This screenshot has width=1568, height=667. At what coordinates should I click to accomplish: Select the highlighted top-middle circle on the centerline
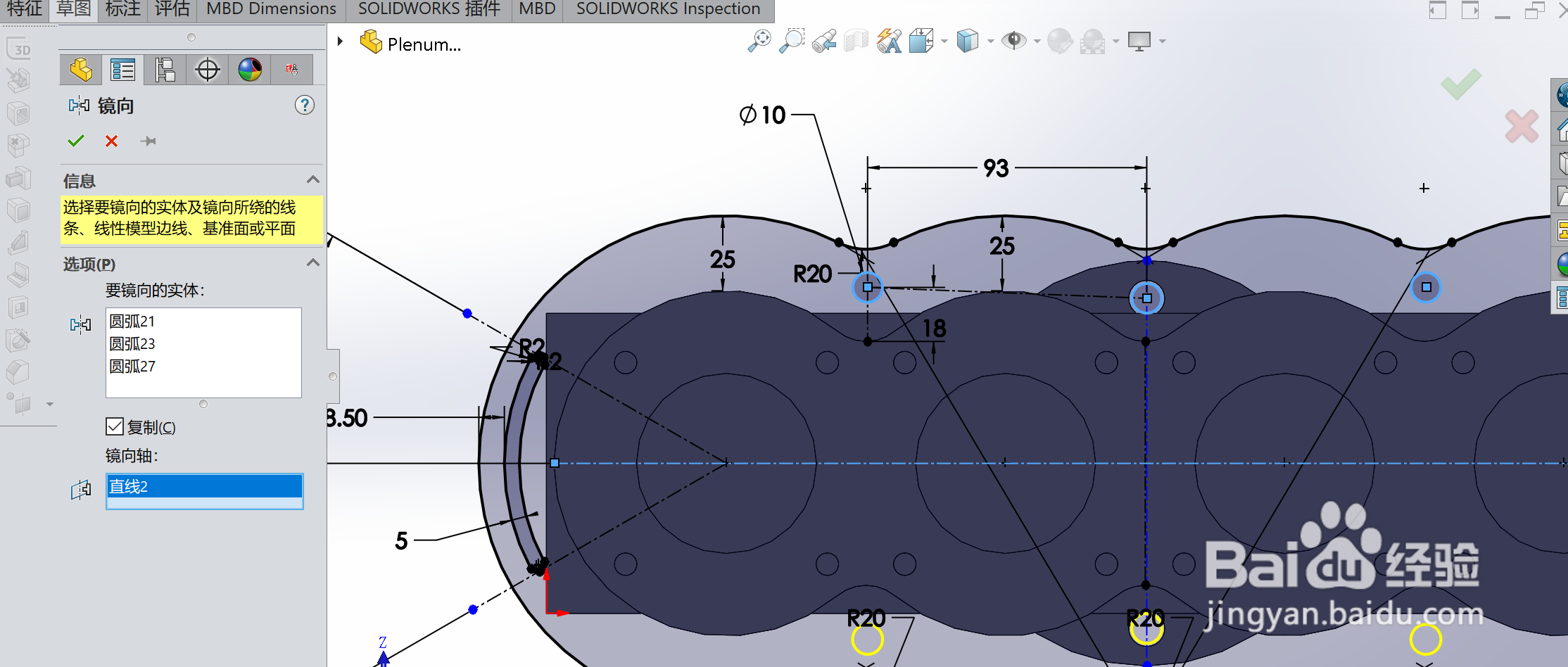tap(1146, 298)
